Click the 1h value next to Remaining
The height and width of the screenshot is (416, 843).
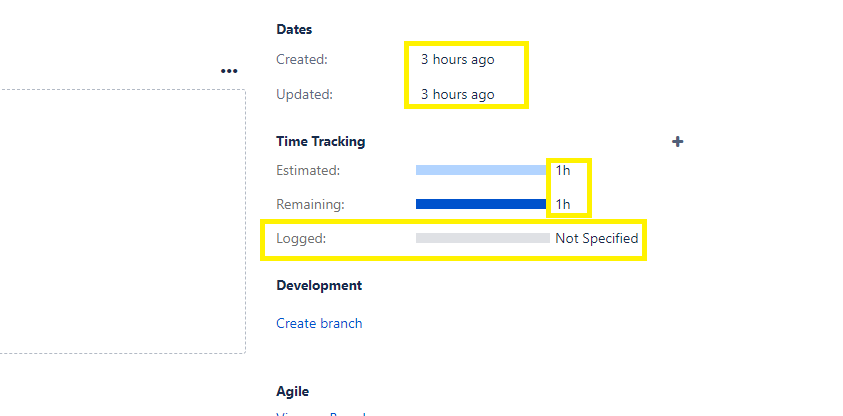coord(563,204)
